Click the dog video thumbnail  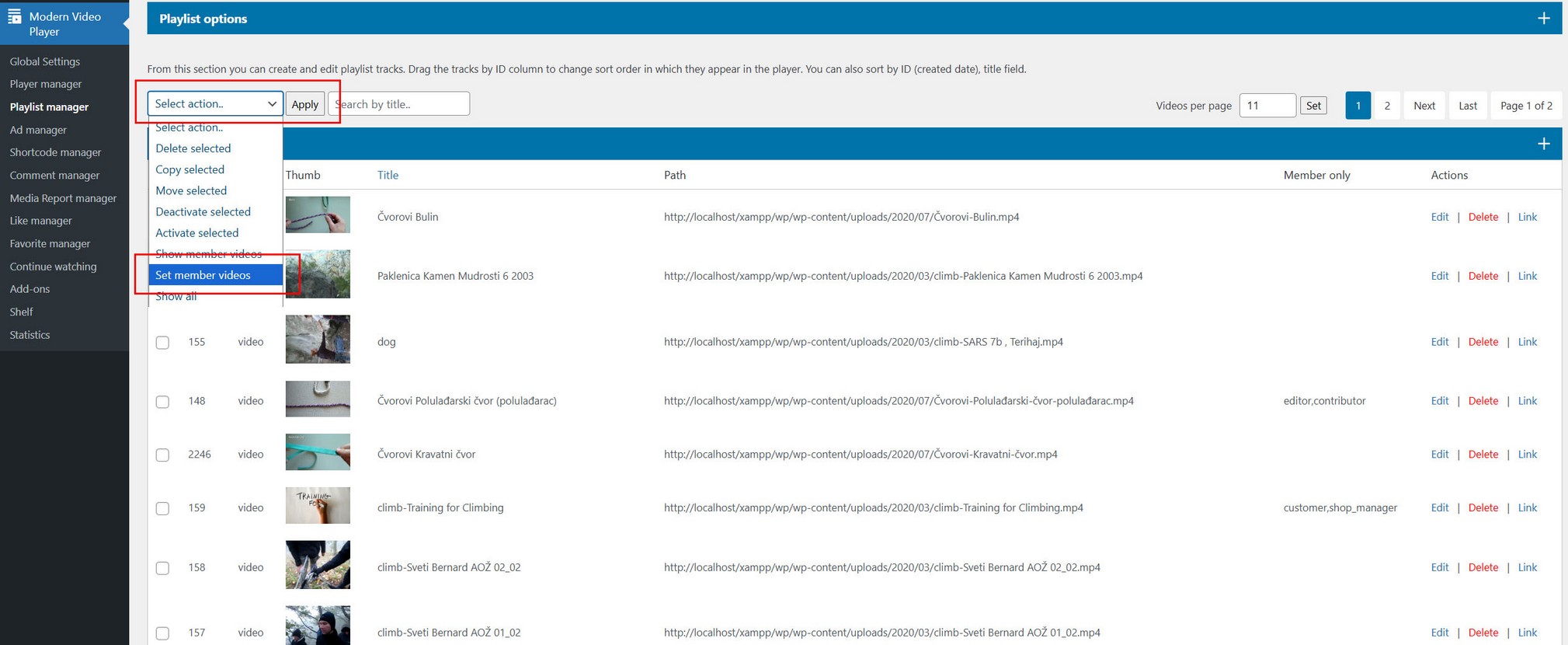[318, 340]
